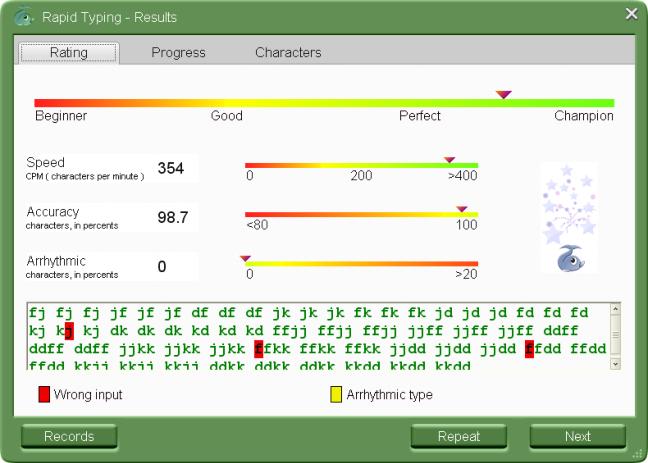648x463 pixels.
Task: Click the resize grip at window corner
Action: [640, 454]
